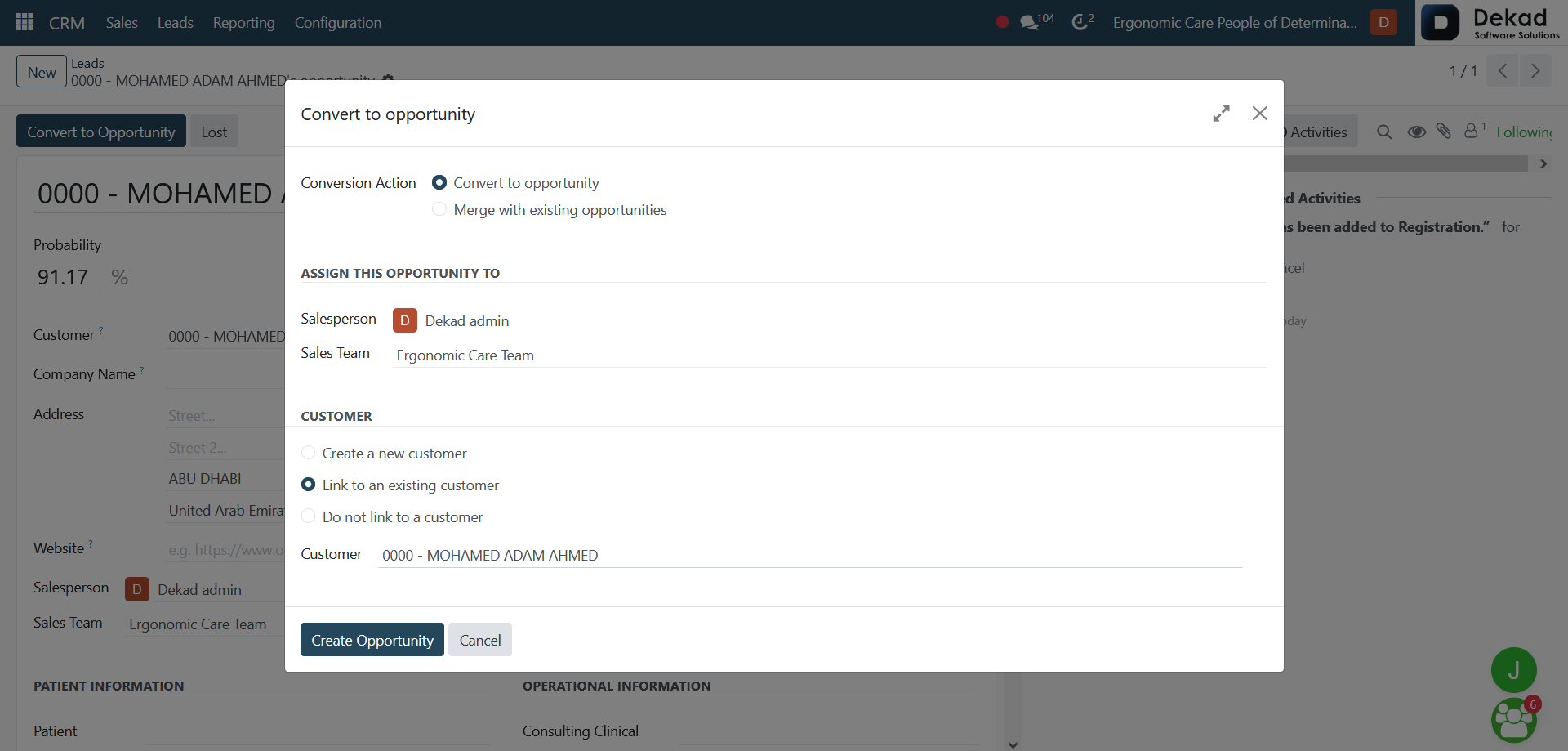Viewport: 1568px width, 751px height.
Task: Select Link to an existing customer option
Action: point(308,485)
